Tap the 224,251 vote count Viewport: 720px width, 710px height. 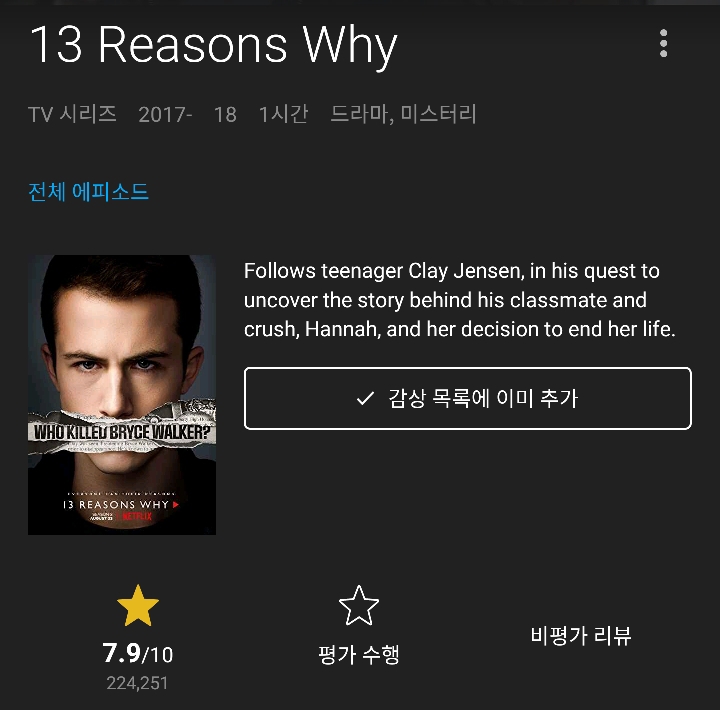(137, 683)
